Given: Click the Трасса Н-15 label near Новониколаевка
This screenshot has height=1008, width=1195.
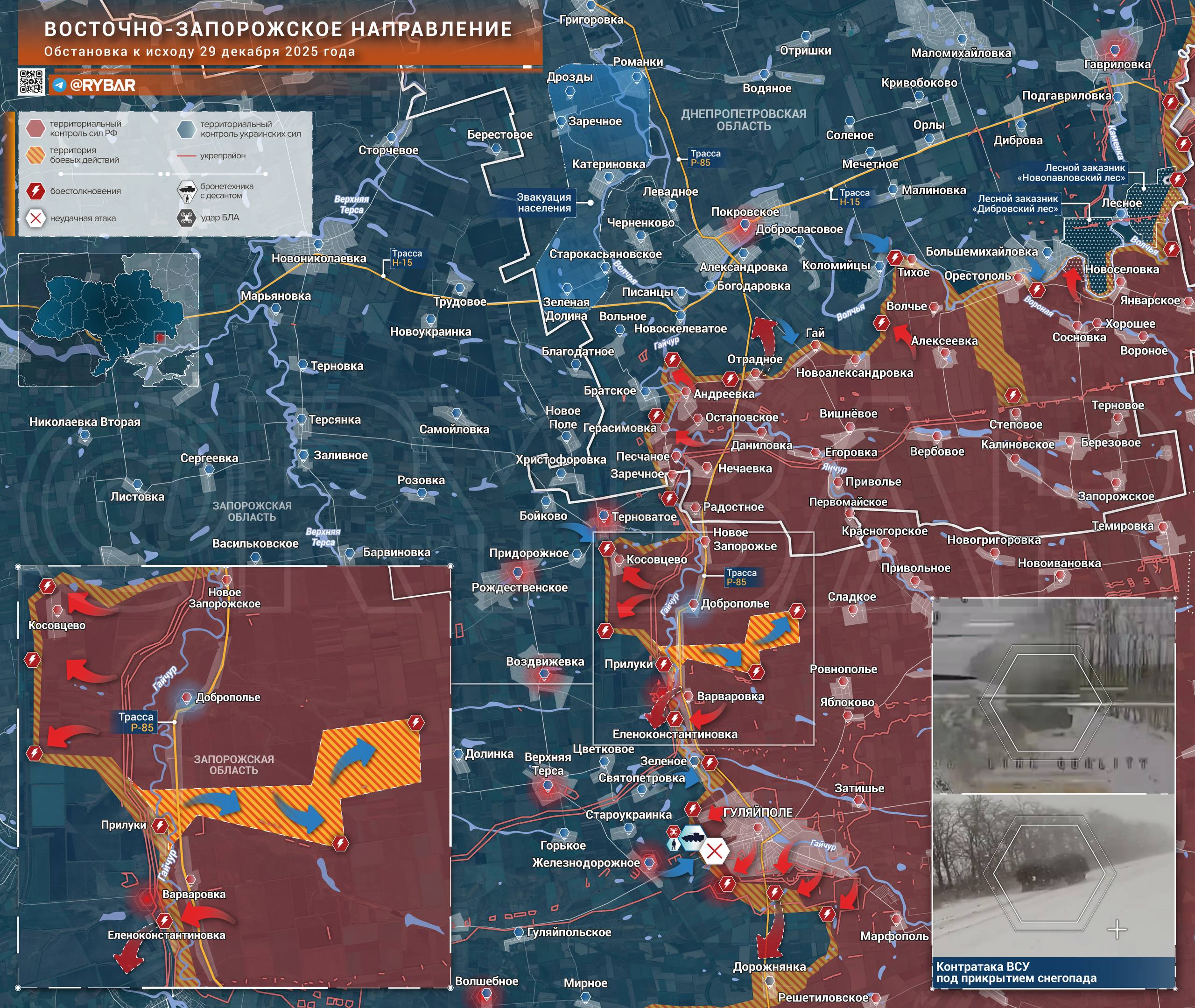Looking at the screenshot, I should click(x=407, y=258).
